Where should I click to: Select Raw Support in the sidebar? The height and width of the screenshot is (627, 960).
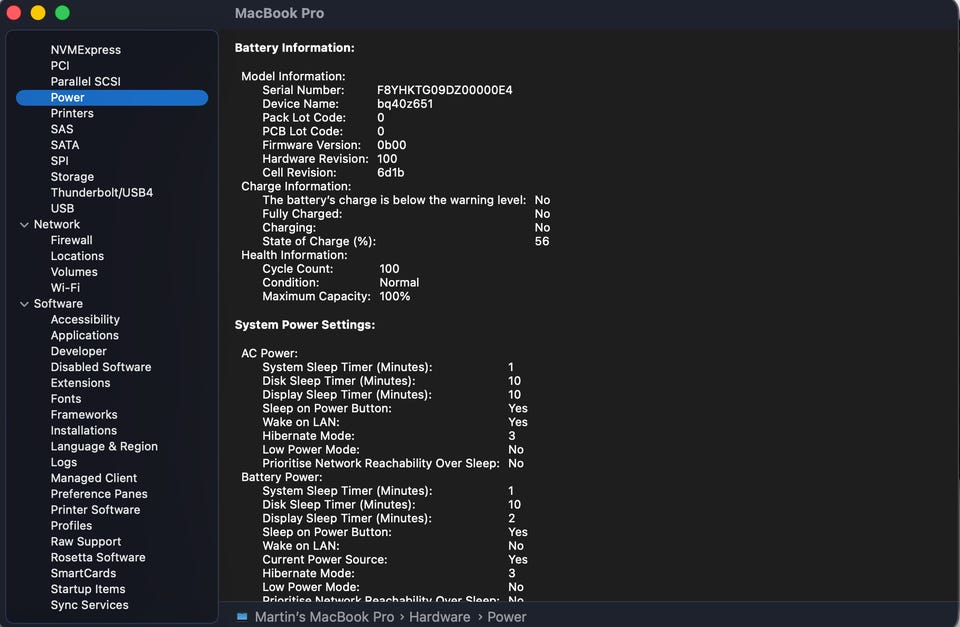pos(86,542)
